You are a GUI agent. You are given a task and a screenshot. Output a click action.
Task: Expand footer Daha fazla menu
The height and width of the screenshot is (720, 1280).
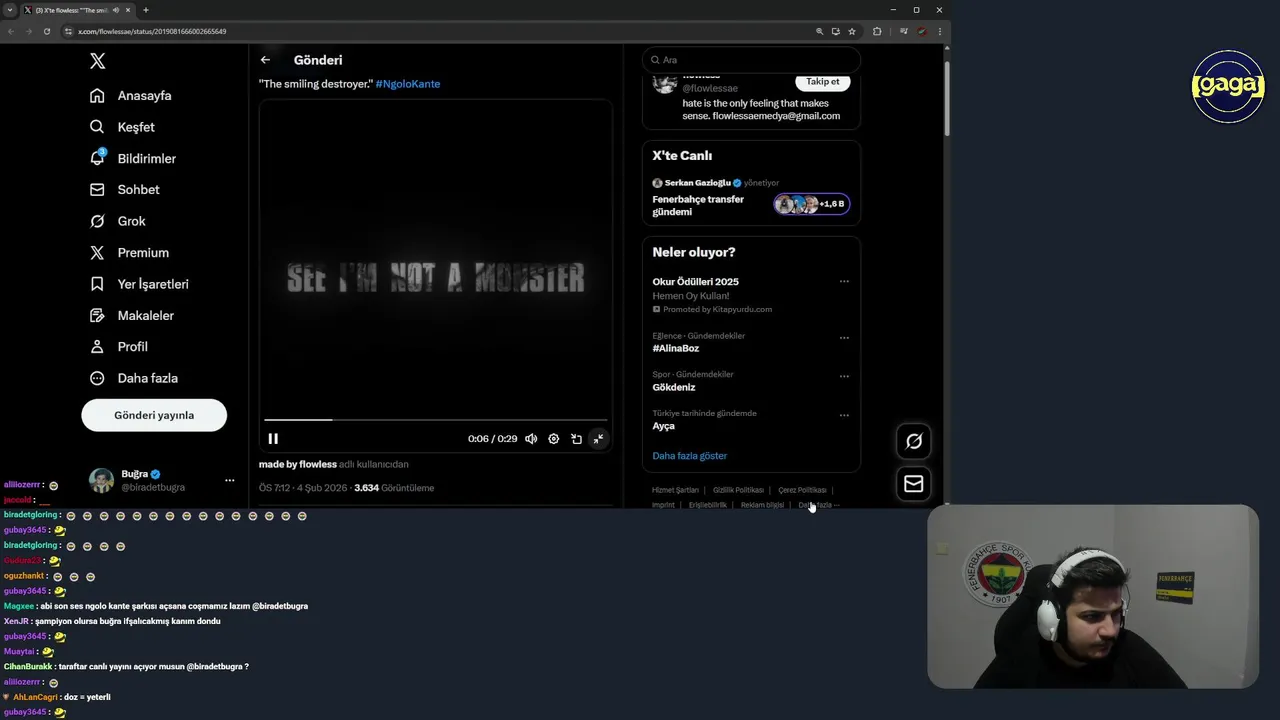click(819, 505)
